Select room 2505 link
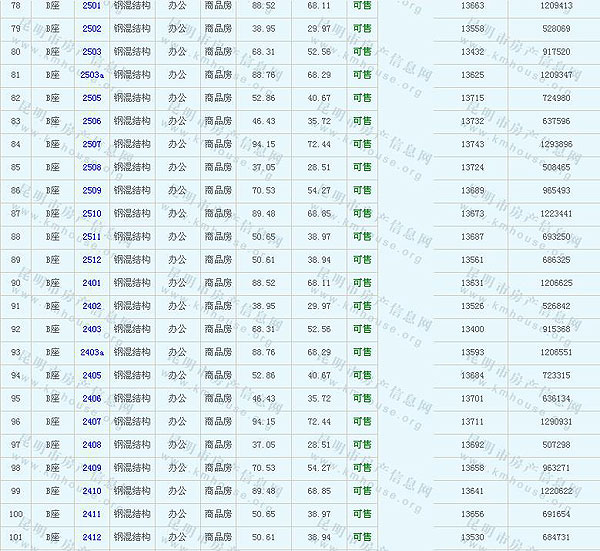The image size is (600, 551). 91,98
